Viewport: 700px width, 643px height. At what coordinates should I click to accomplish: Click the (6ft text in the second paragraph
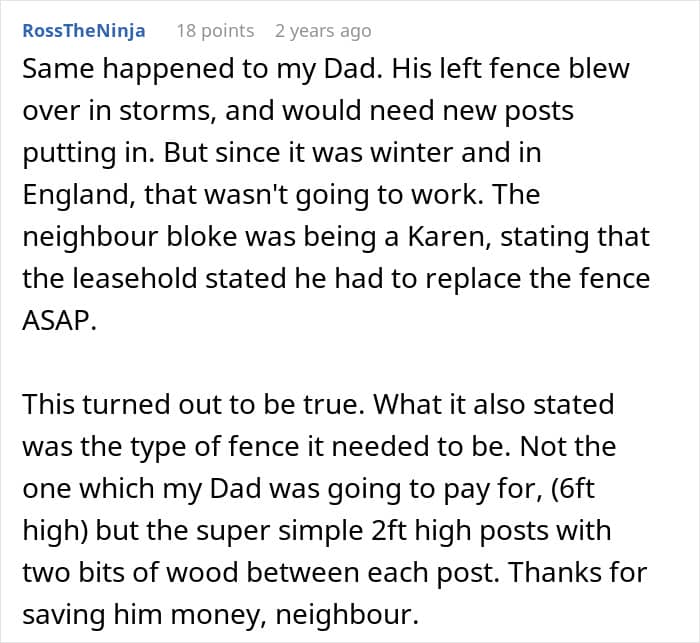pyautogui.click(x=572, y=488)
